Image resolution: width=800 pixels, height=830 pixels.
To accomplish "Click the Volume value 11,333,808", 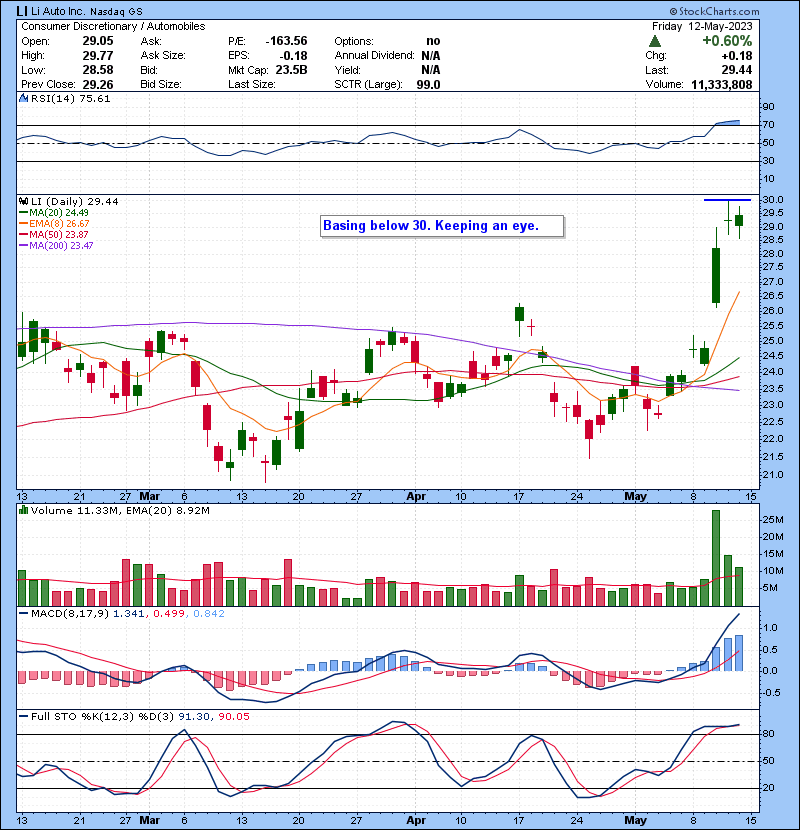I will click(x=722, y=85).
